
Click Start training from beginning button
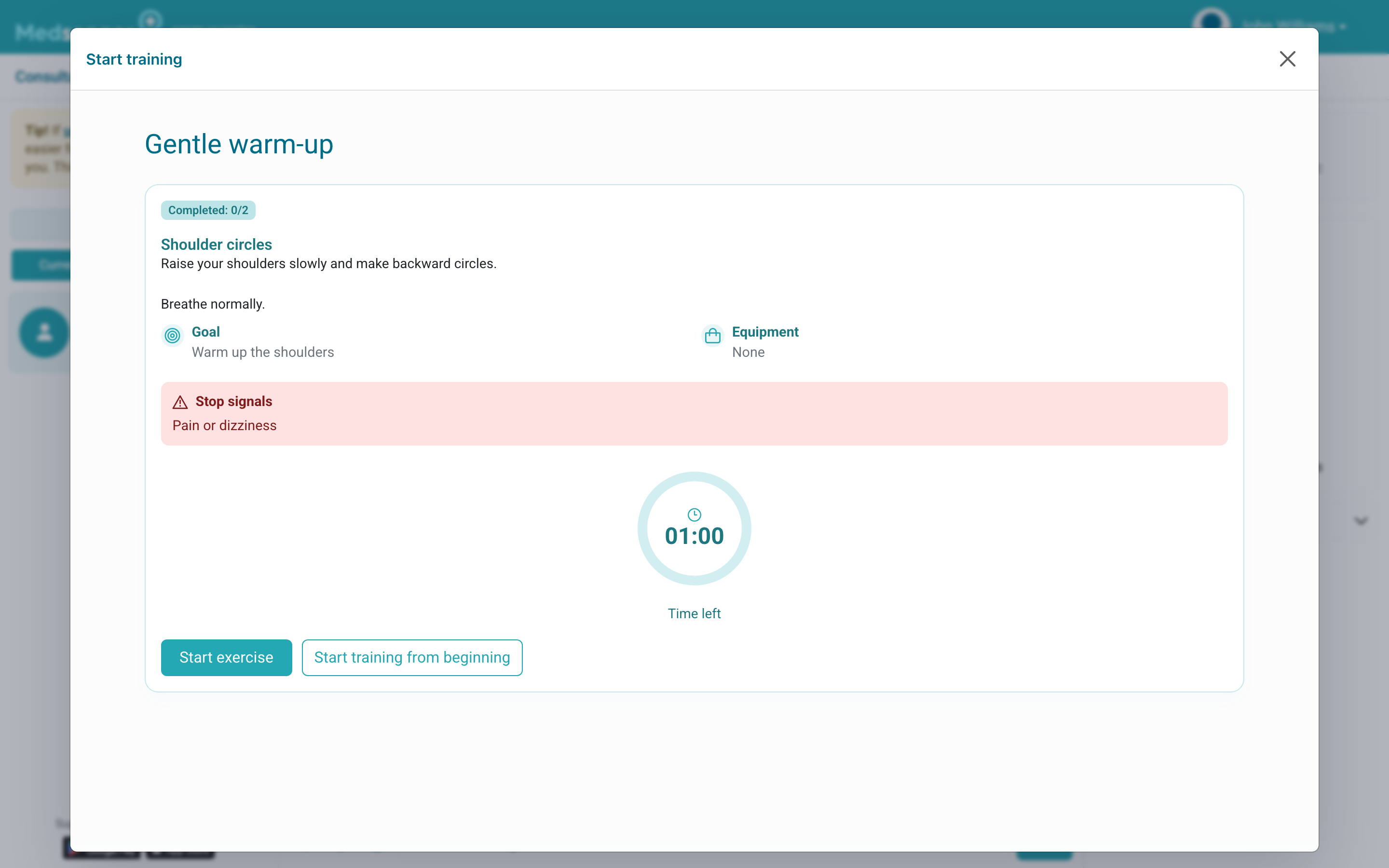[412, 657]
